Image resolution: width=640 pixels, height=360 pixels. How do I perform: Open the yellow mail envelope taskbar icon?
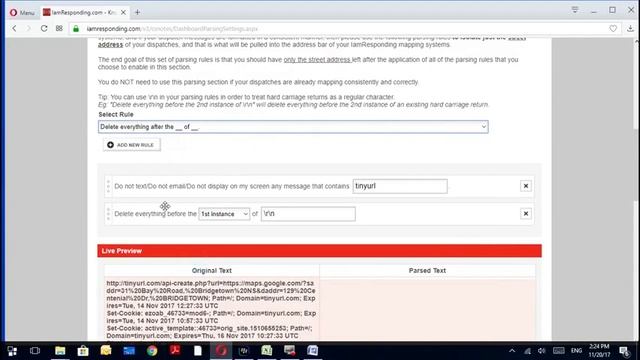(106, 351)
